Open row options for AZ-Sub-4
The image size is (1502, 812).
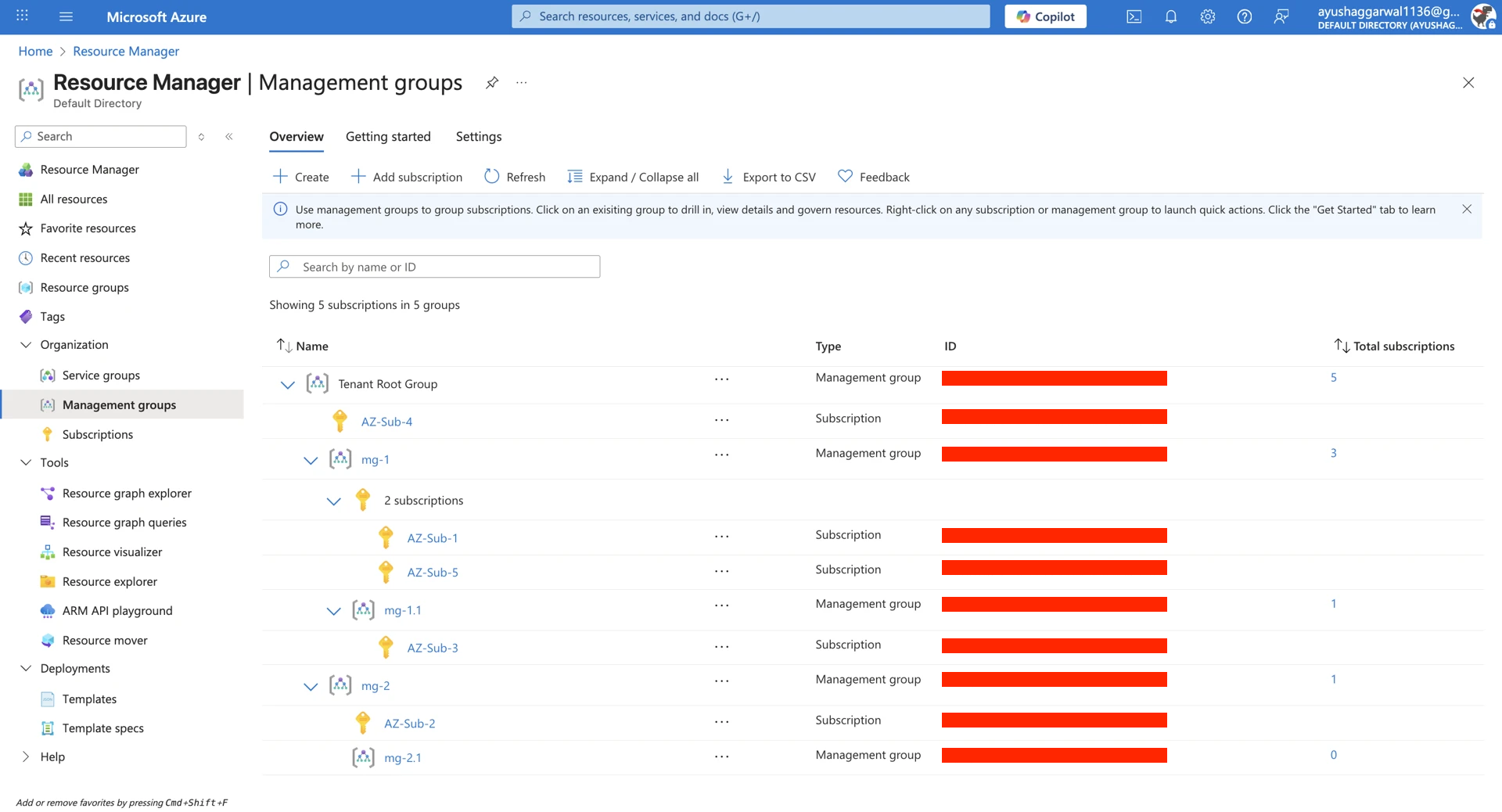721,419
